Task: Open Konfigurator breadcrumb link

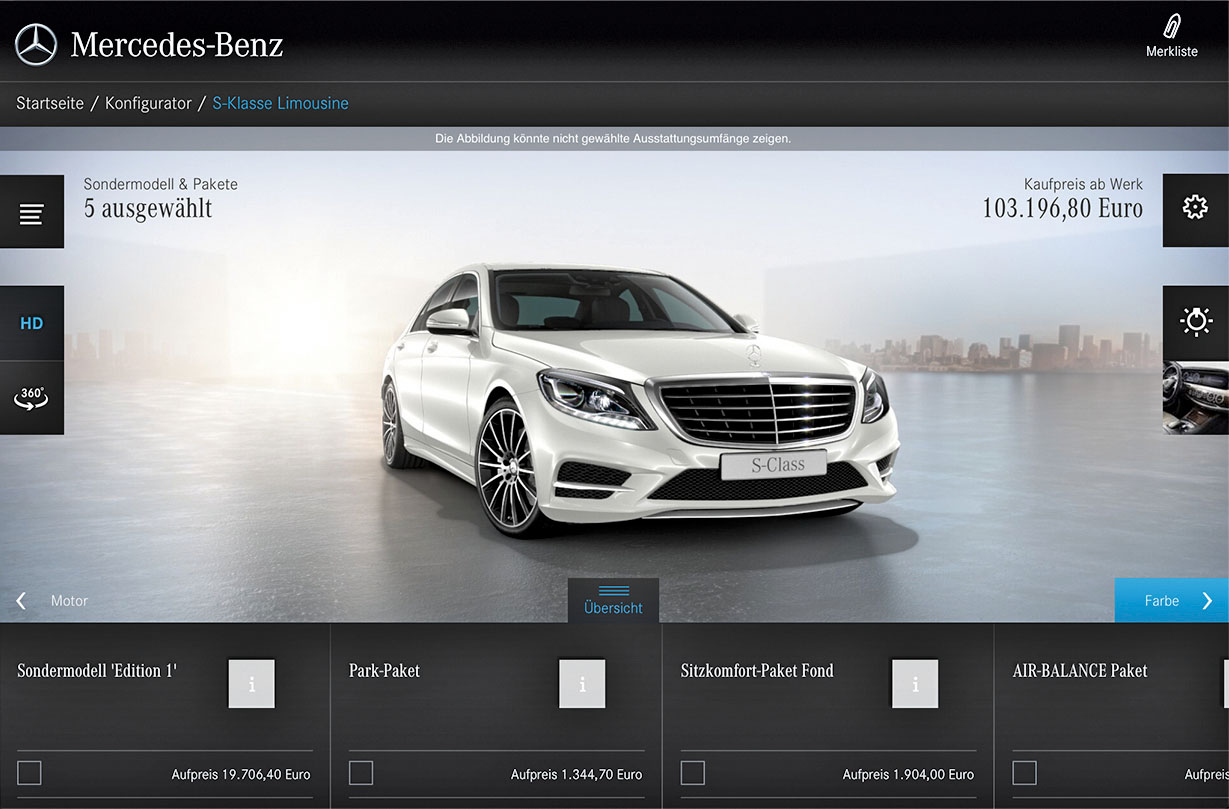Action: [x=148, y=103]
